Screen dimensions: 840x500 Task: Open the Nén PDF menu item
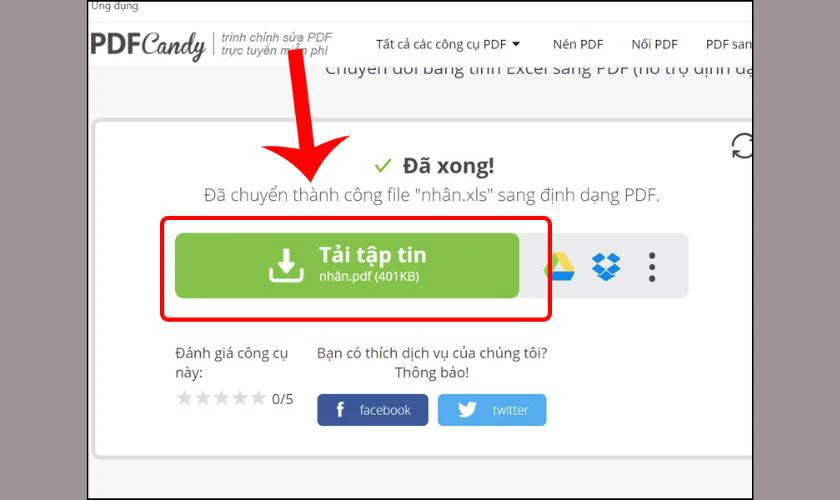click(578, 44)
